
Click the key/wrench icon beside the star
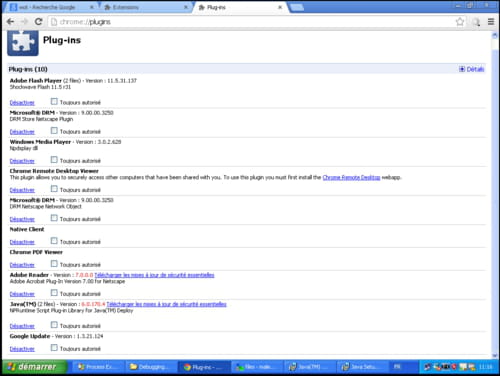[x=476, y=22]
